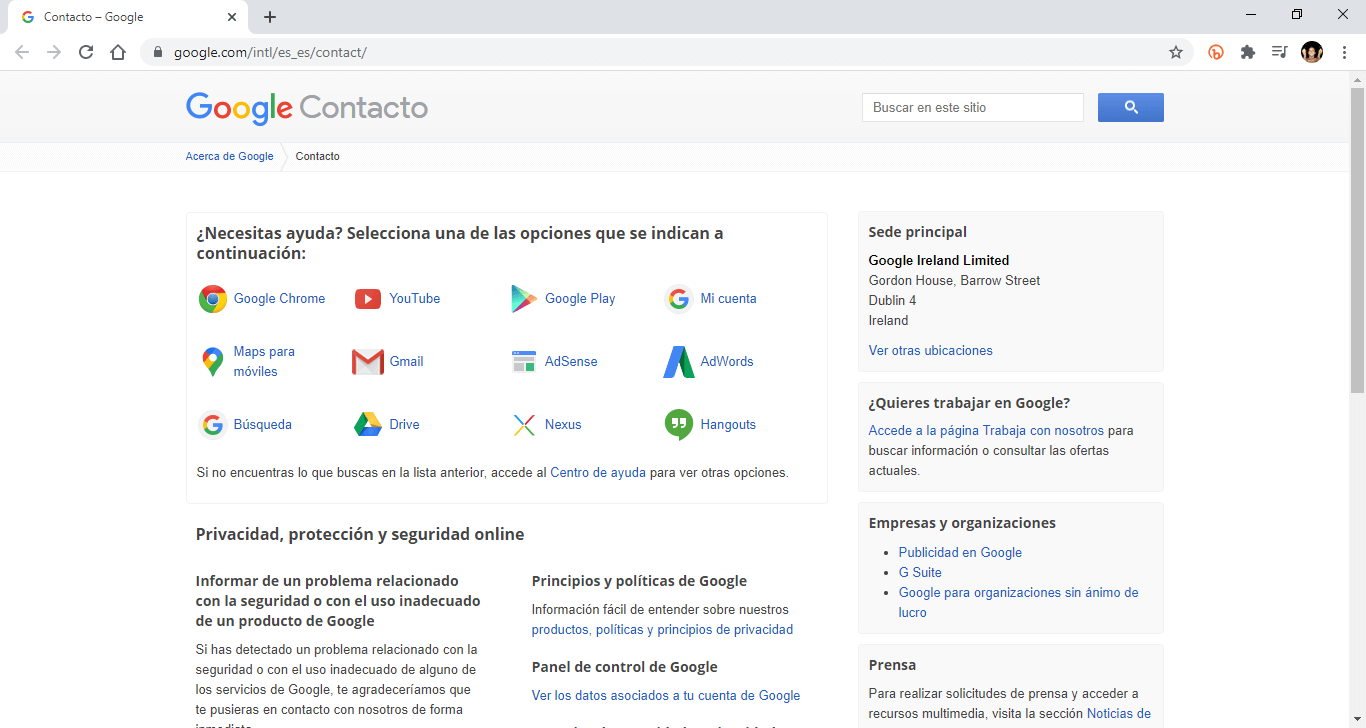The image size is (1366, 728).
Task: Click the 'Sede principal' heading
Action: point(918,232)
